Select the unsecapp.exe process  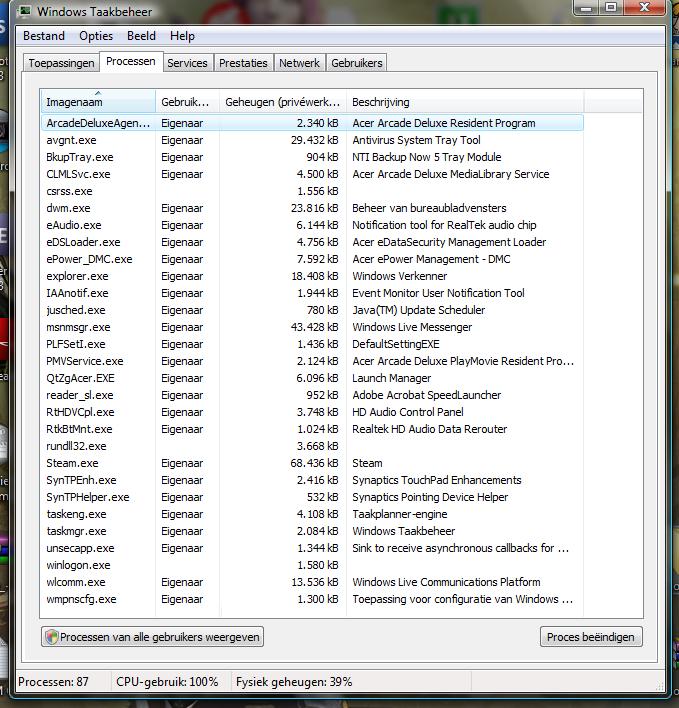312,548
